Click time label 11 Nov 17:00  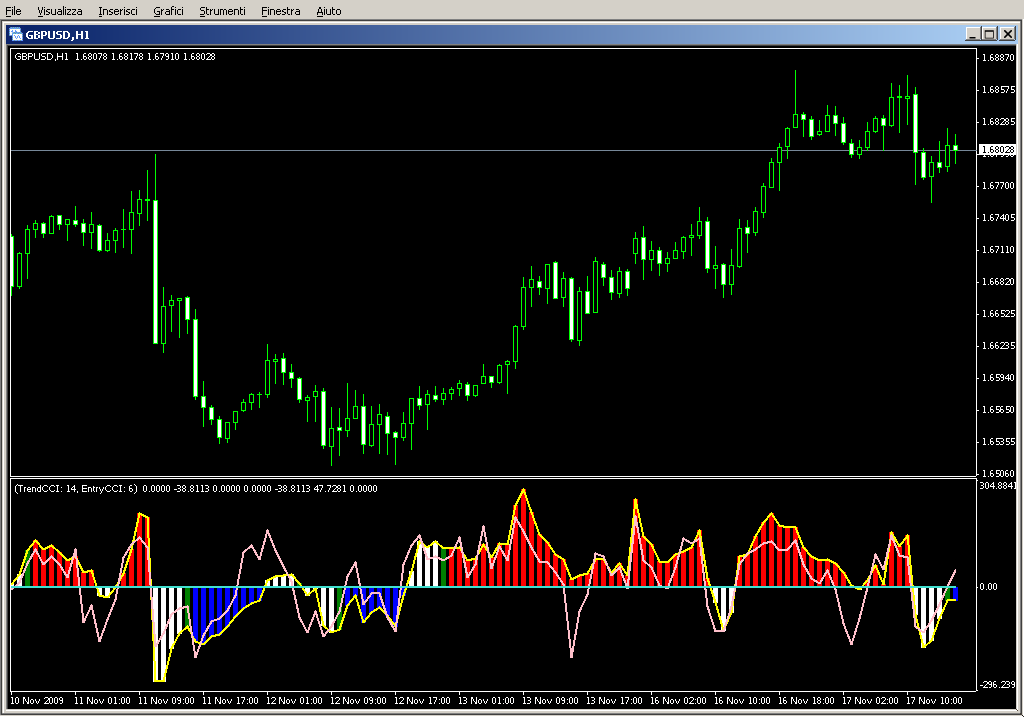230,701
